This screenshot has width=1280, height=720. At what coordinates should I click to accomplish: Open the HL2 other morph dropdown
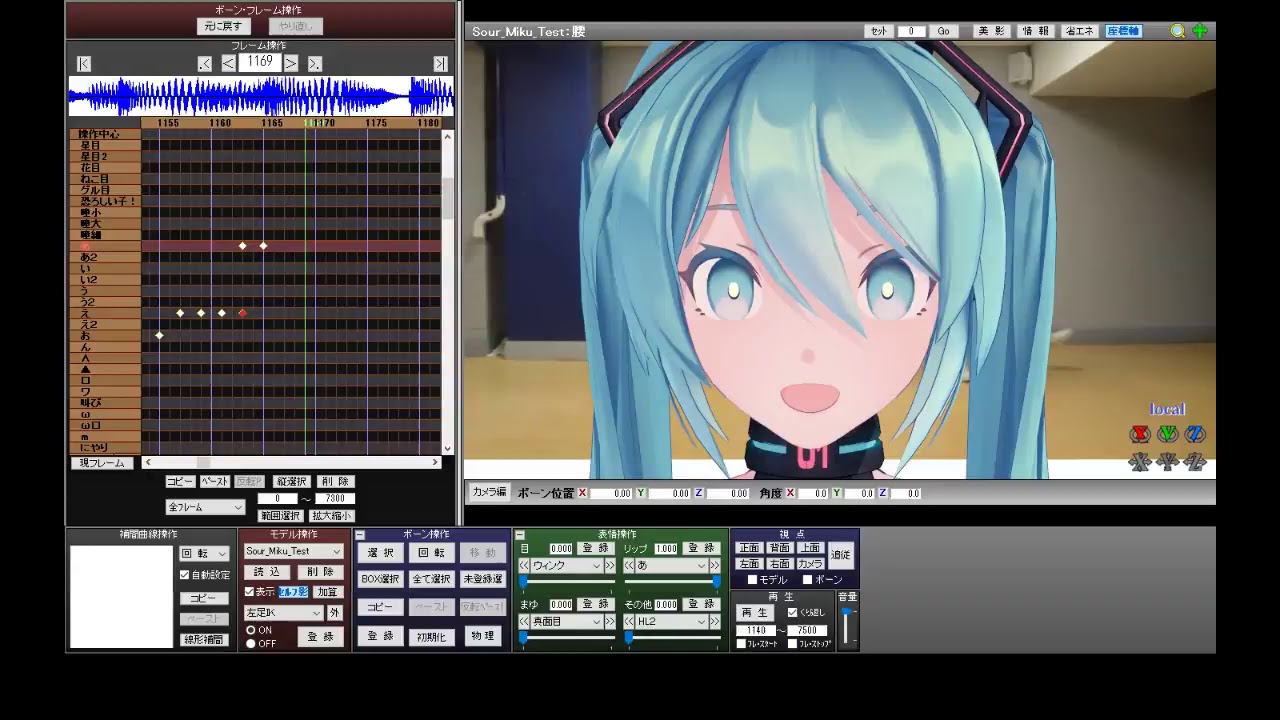click(671, 622)
